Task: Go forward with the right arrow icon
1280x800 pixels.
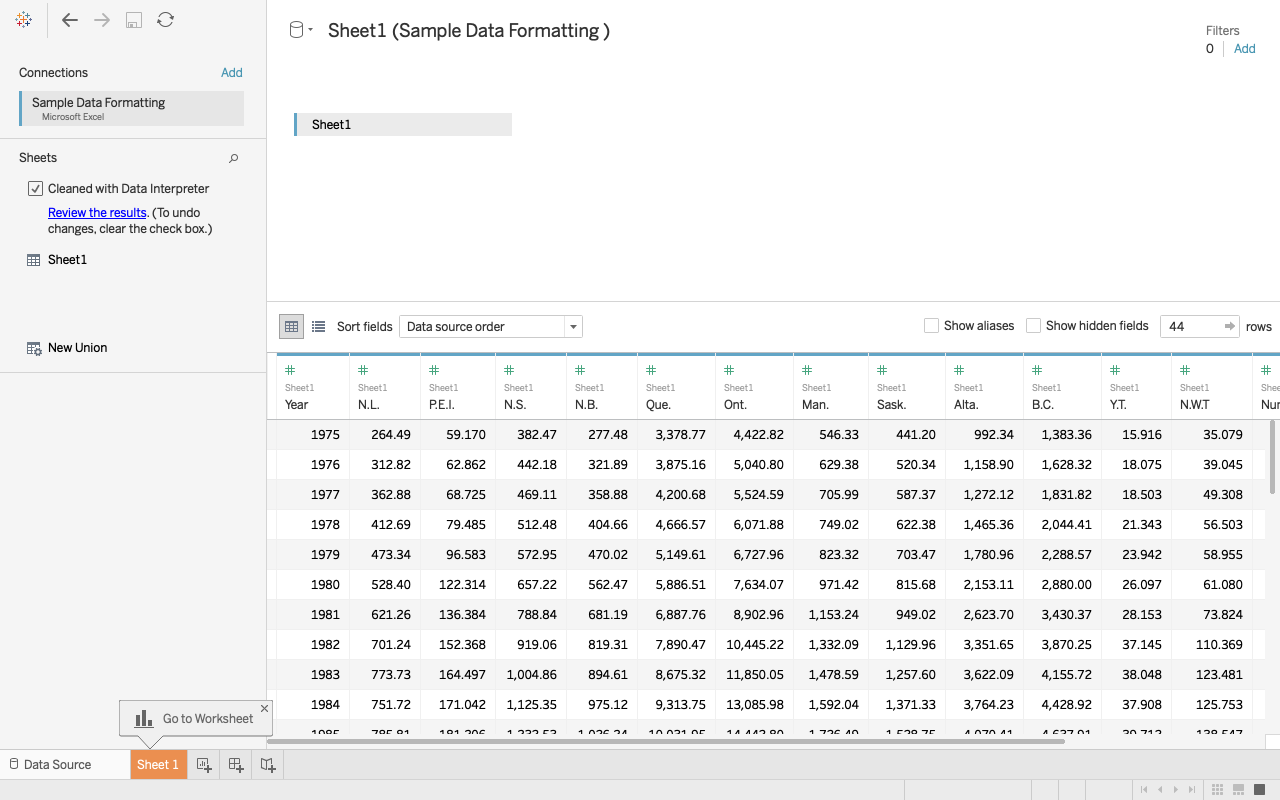Action: click(x=102, y=20)
